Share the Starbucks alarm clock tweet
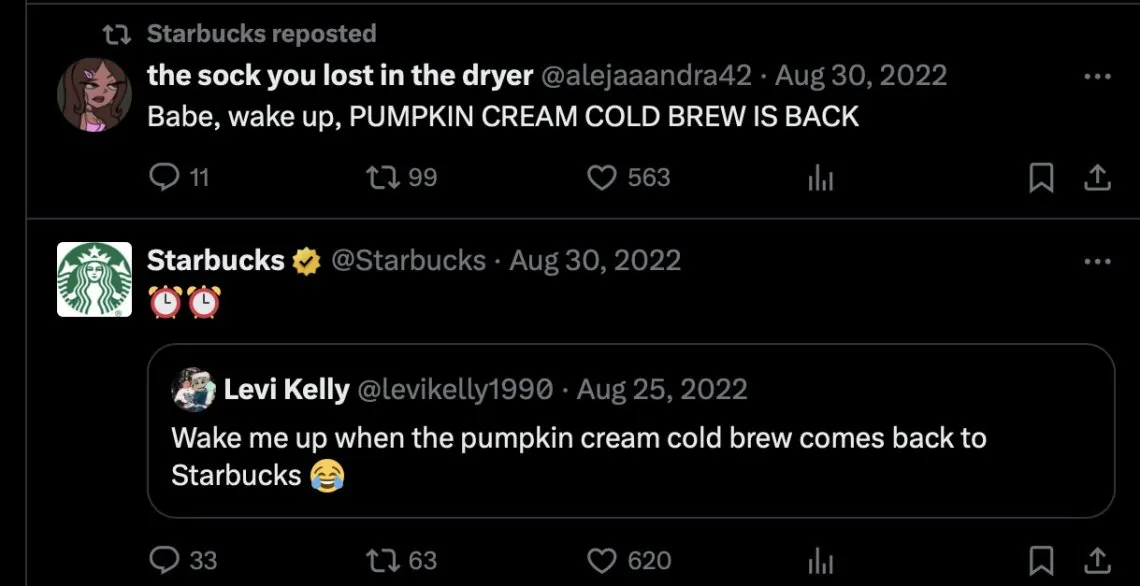This screenshot has height=586, width=1140. tap(1097, 561)
